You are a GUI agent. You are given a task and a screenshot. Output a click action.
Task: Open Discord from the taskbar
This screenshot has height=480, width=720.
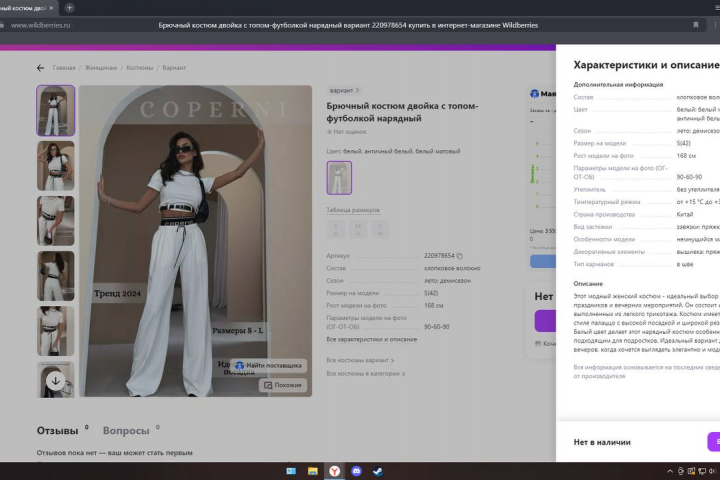coord(356,471)
